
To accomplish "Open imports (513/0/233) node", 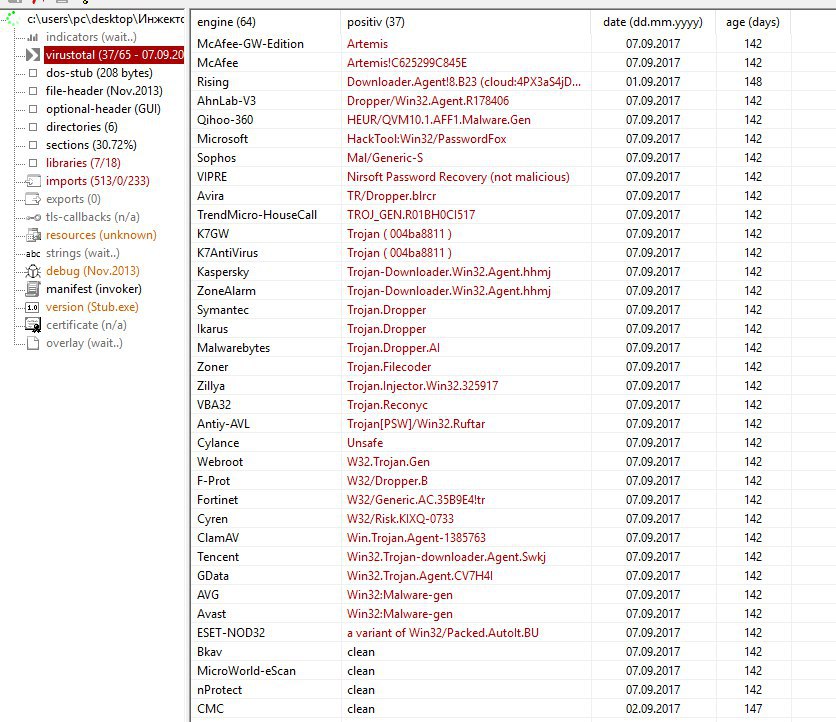I will pyautogui.click(x=98, y=181).
